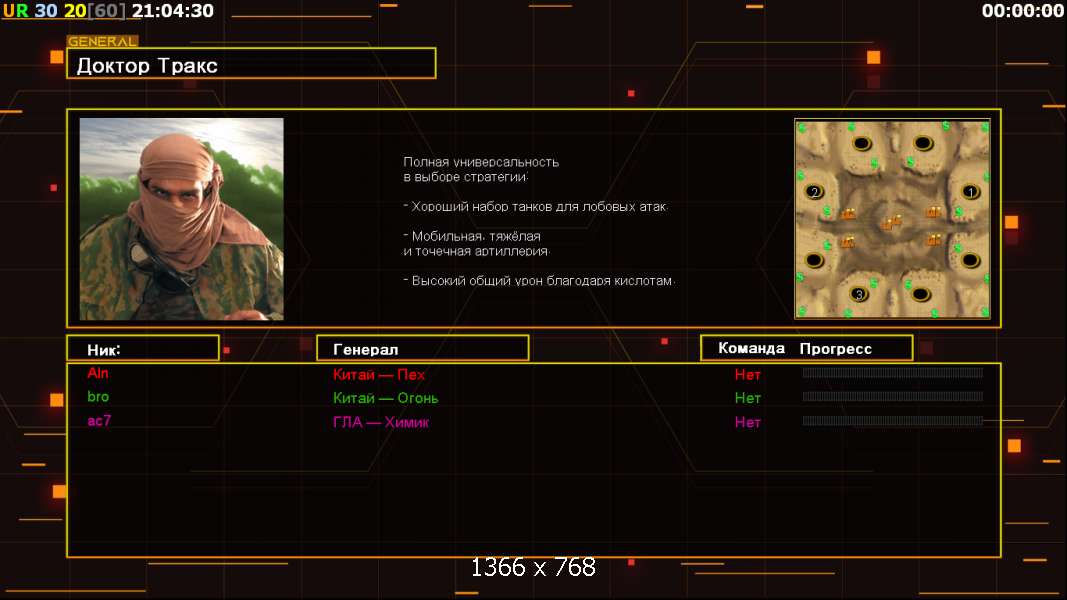The image size is (1067, 600).
Task: Click the line 'Высокий общий урон благодаря кислотам'
Action: [540, 280]
